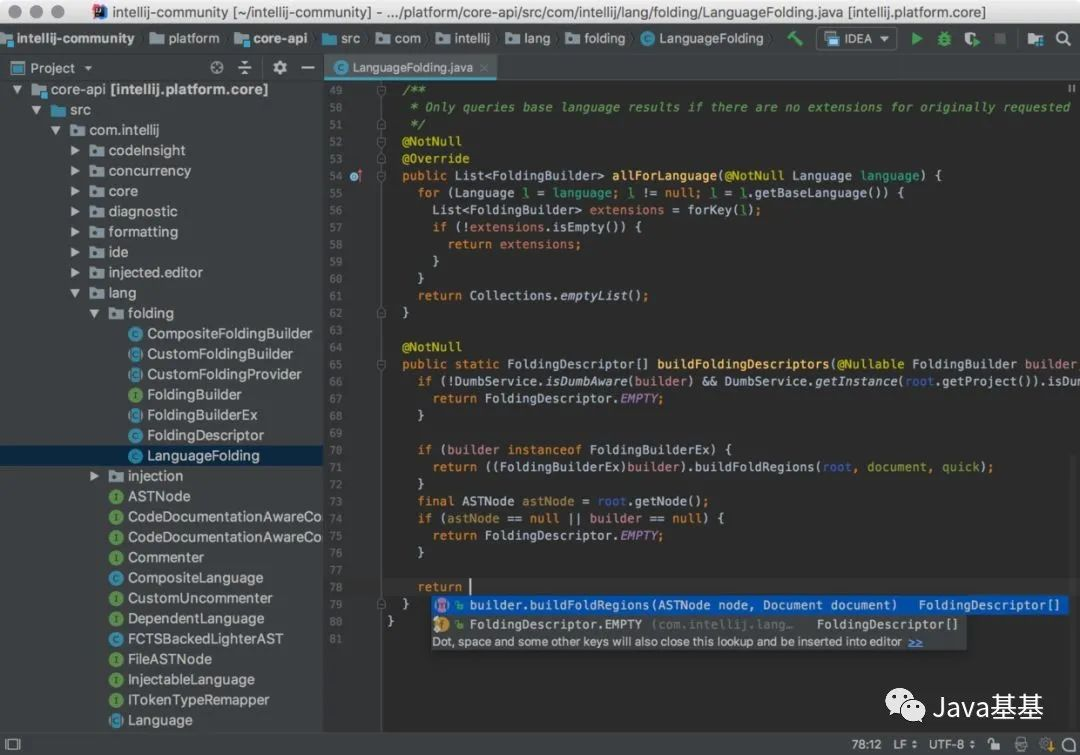Click intellij-community breadcrumb root
This screenshot has width=1080, height=755.
[68, 39]
